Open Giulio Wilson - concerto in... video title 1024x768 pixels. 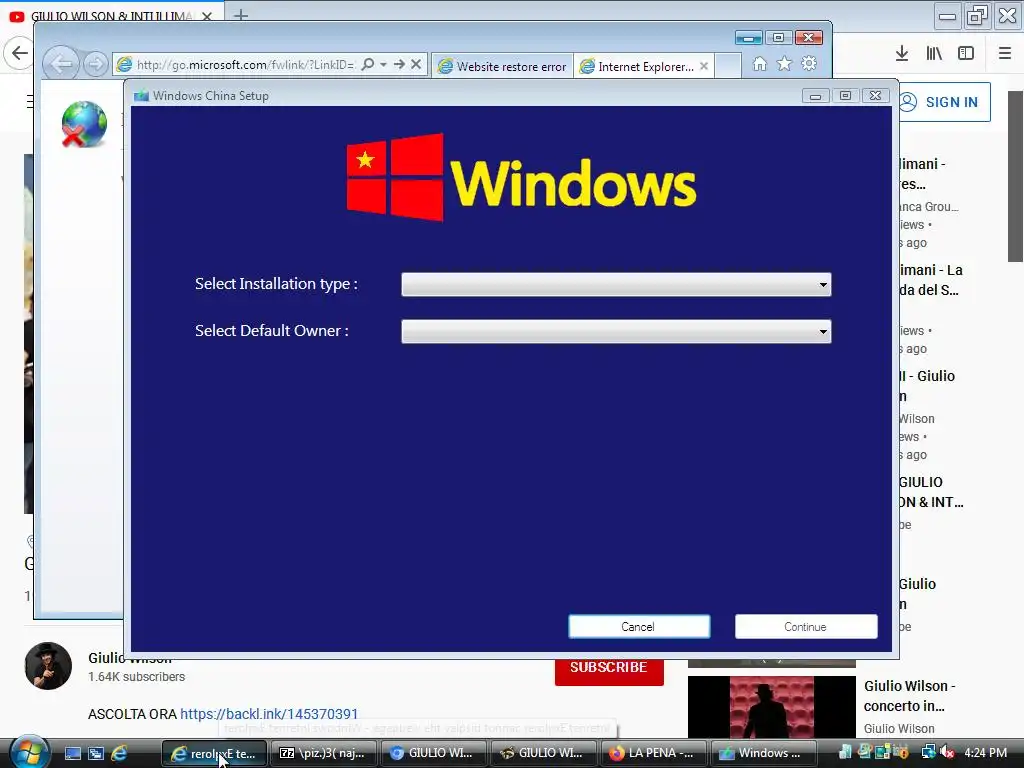(910, 696)
